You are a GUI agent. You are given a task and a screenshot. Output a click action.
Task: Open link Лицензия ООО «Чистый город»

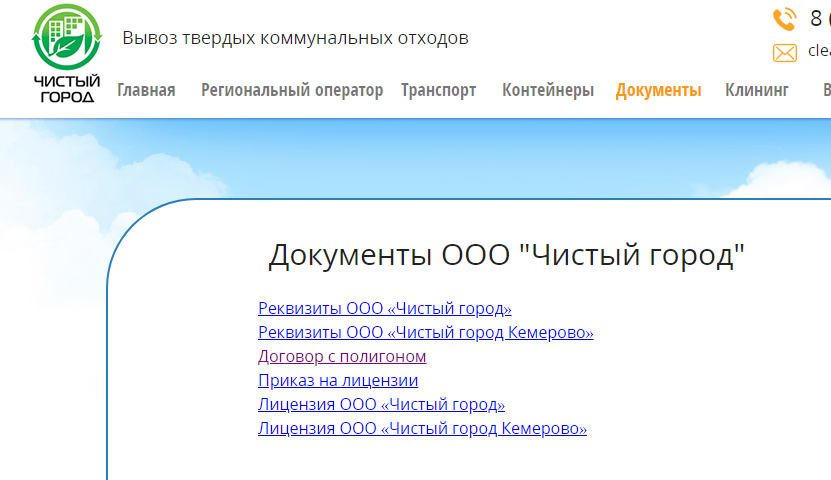[x=382, y=404]
